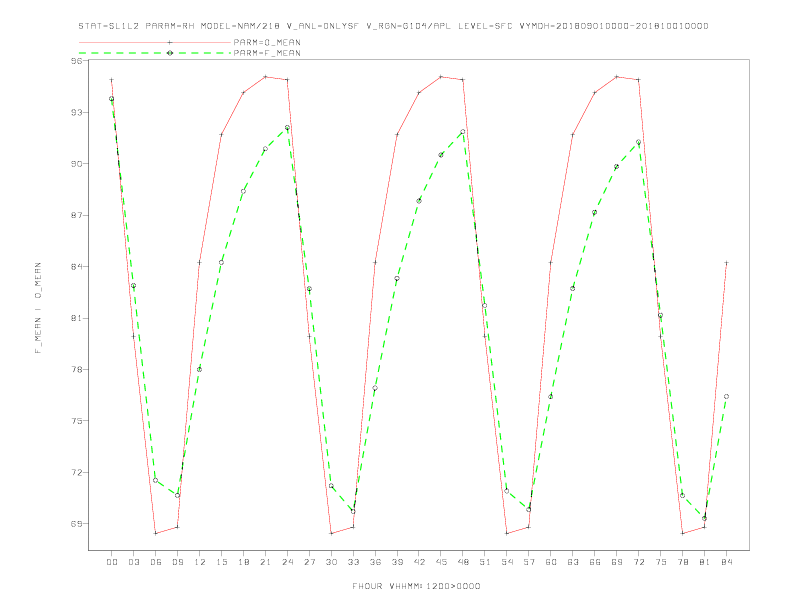Click y-axis tick value 69

[77, 524]
